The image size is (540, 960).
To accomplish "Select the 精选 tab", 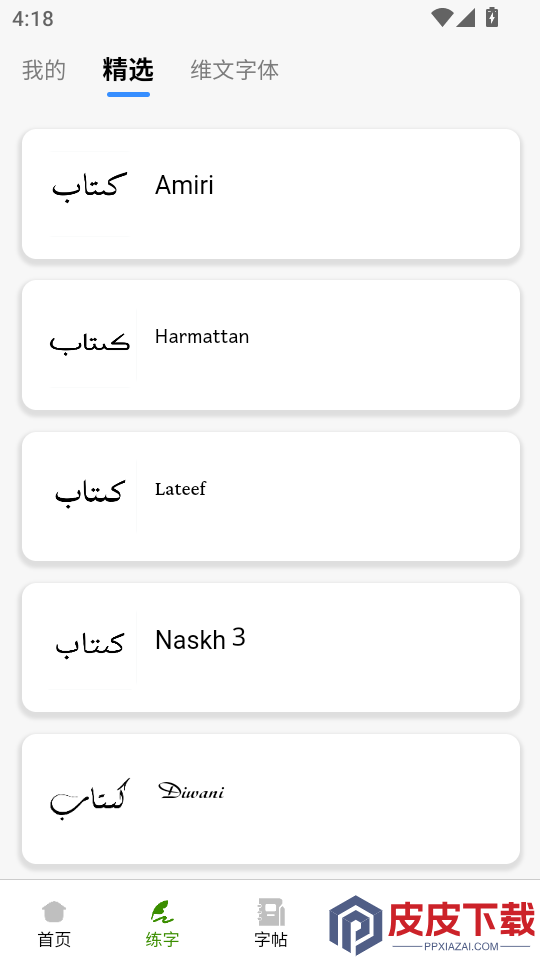I will (128, 70).
